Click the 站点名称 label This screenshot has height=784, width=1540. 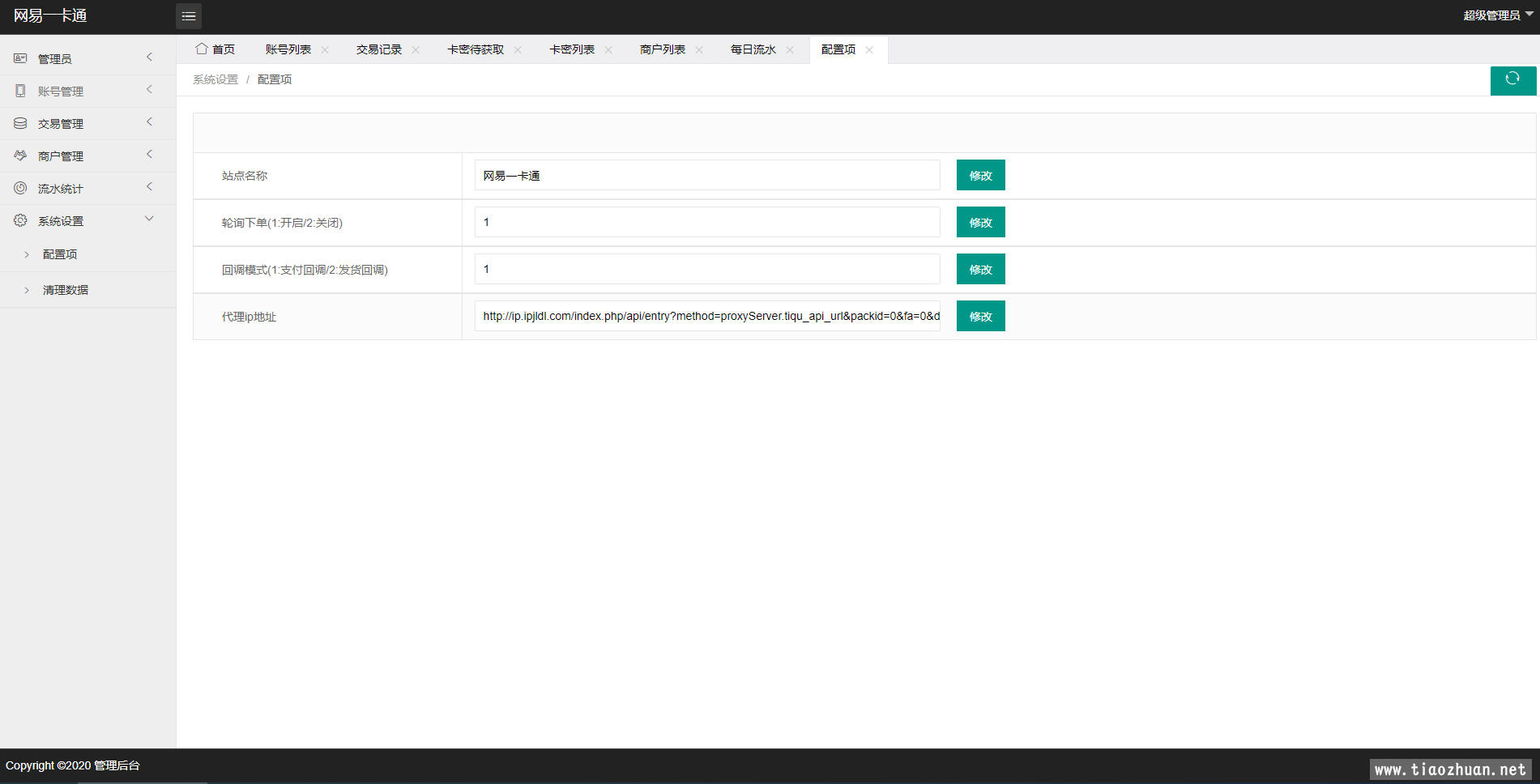coord(245,176)
